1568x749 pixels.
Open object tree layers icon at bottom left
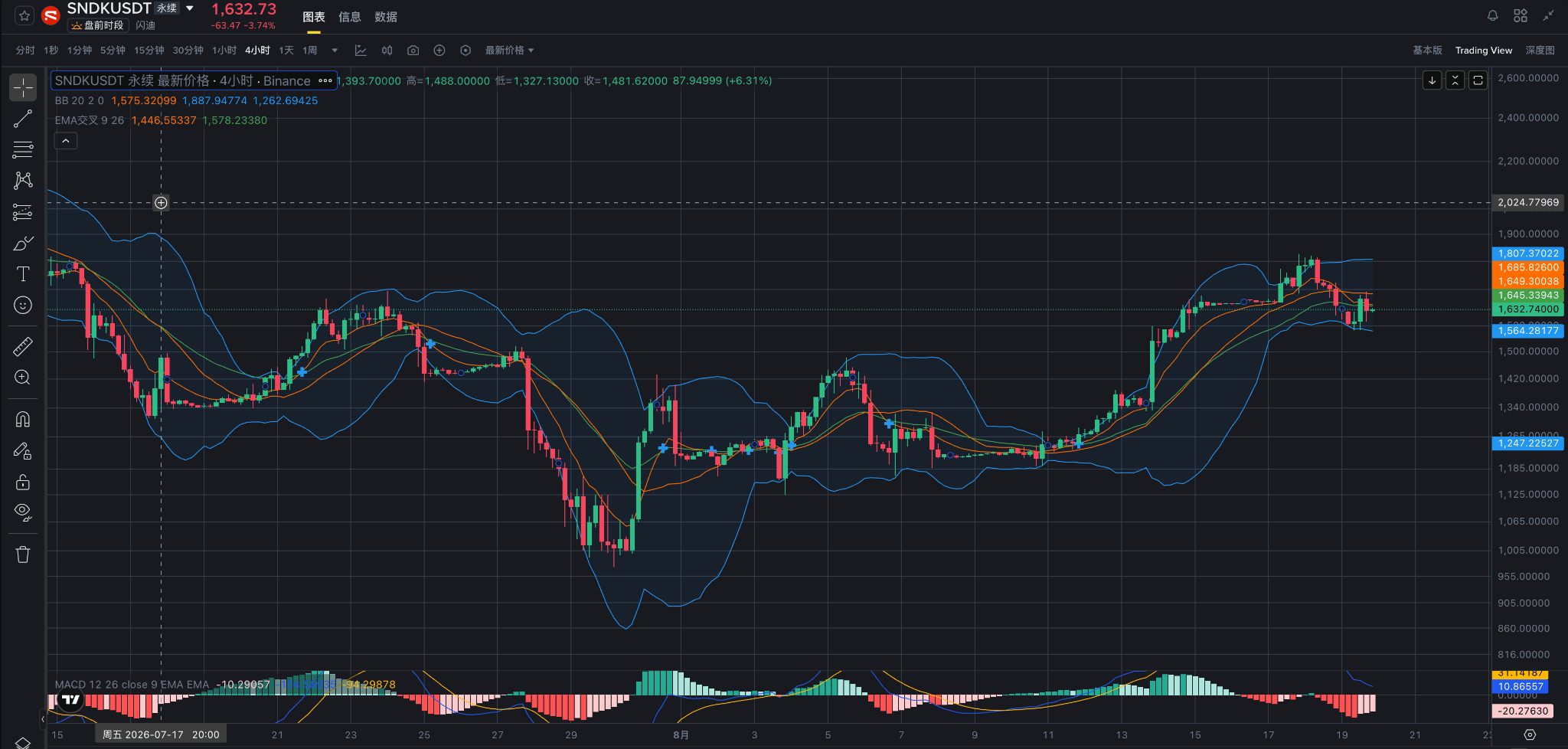point(23,742)
